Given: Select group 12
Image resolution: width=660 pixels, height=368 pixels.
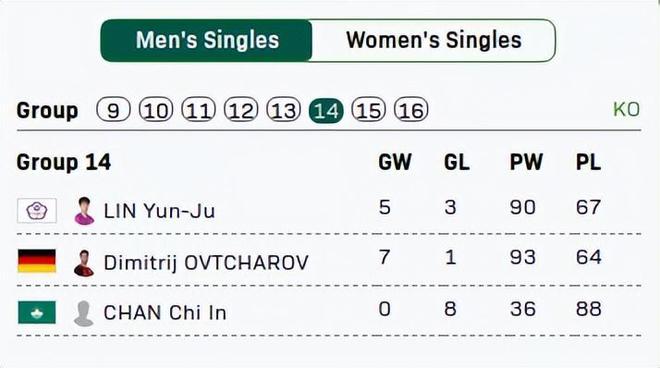Looking at the screenshot, I should click(241, 110).
